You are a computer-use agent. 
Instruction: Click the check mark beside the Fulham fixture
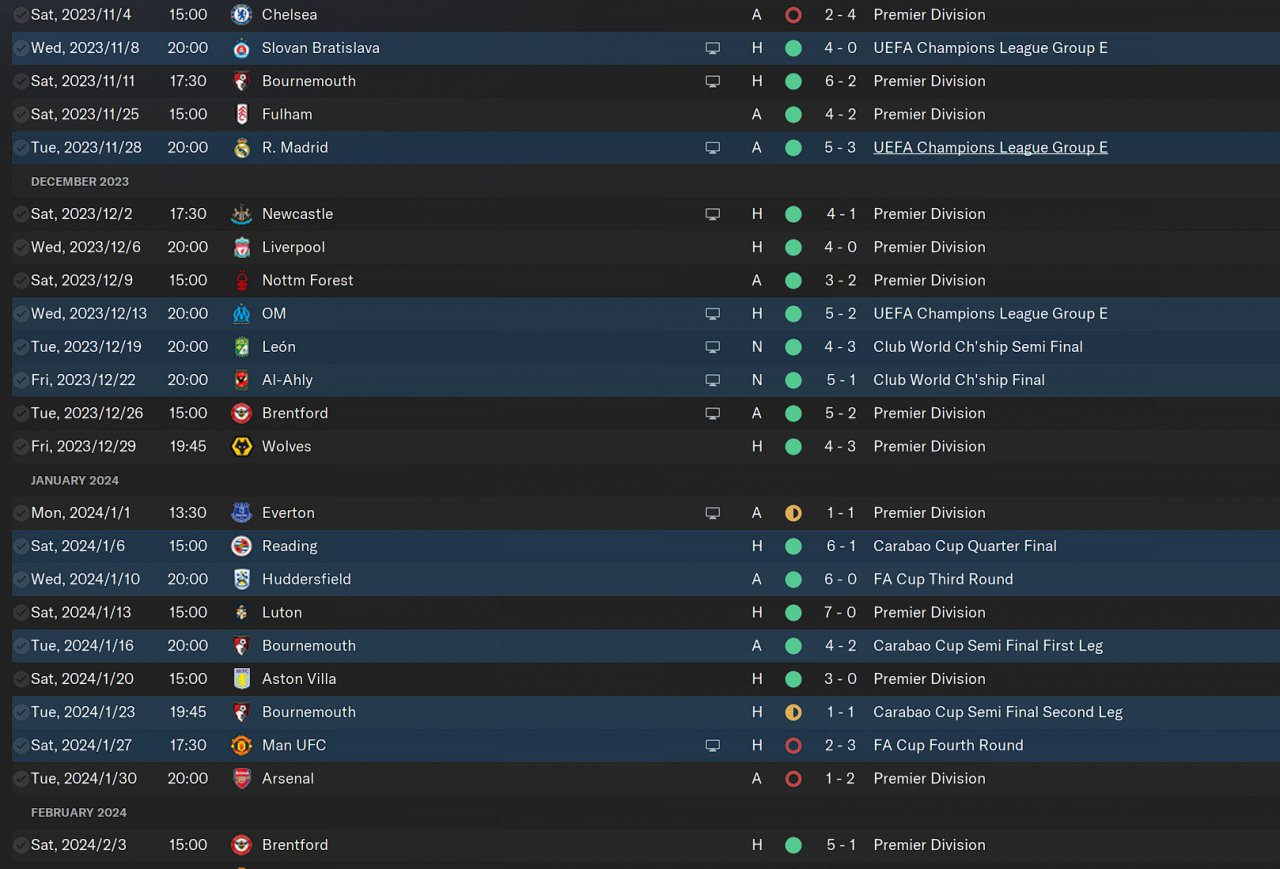[20, 114]
